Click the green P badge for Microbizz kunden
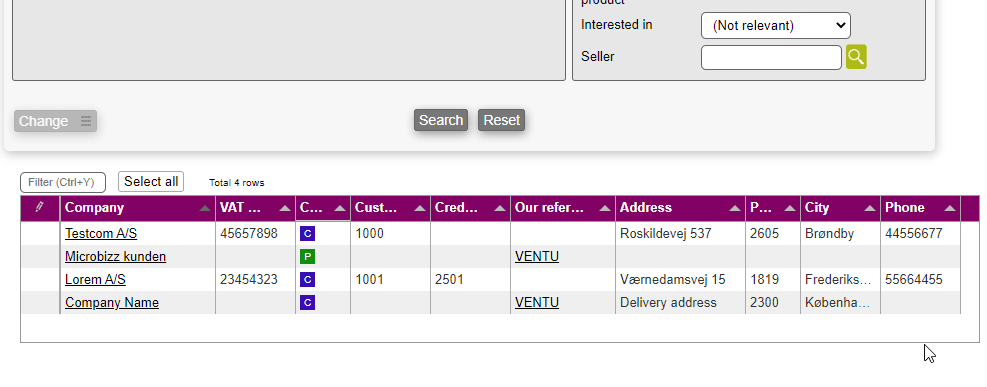The height and width of the screenshot is (387, 987). (307, 257)
